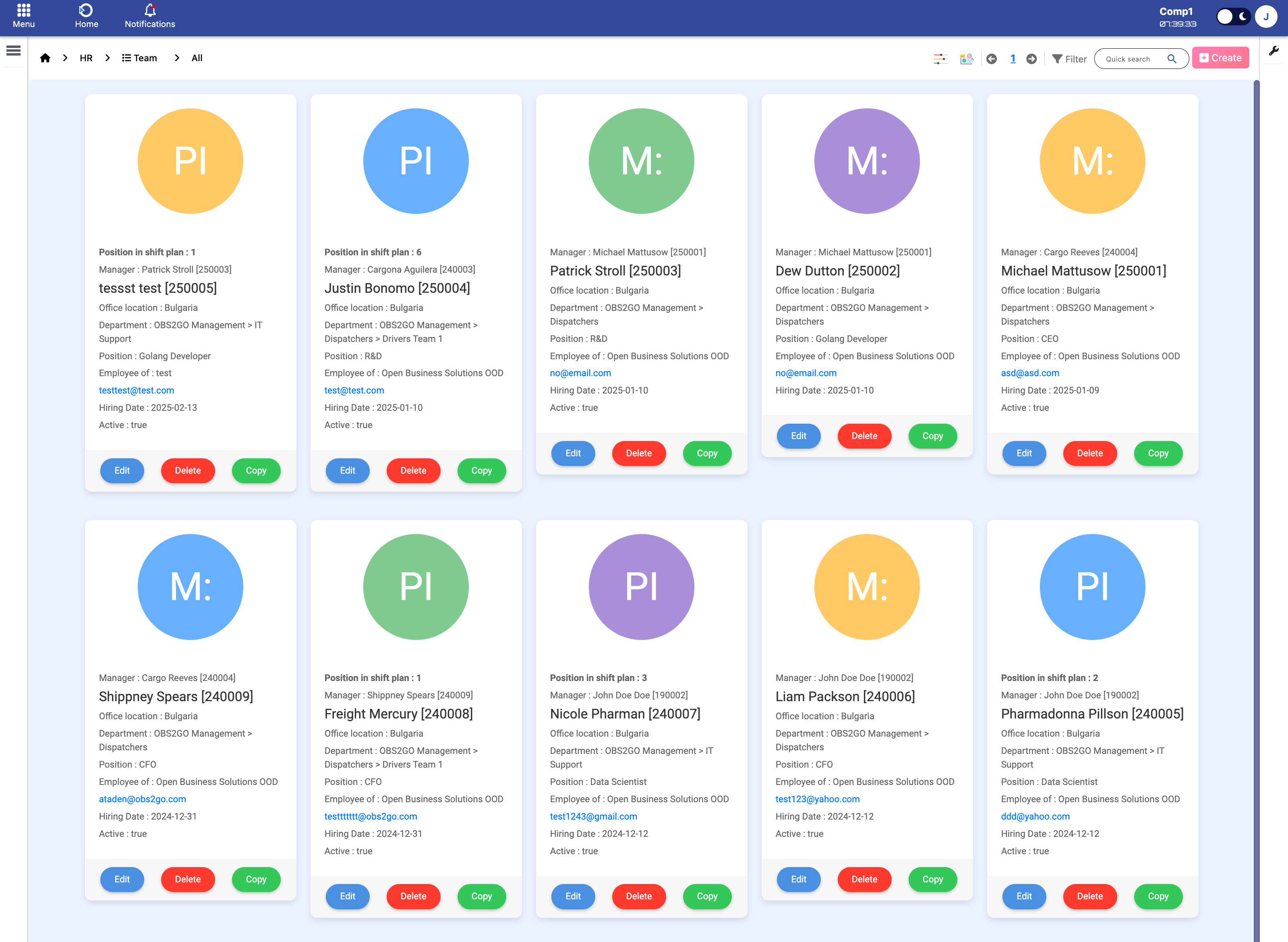The height and width of the screenshot is (942, 1288).
Task: Go to next page arrow
Action: (1031, 59)
